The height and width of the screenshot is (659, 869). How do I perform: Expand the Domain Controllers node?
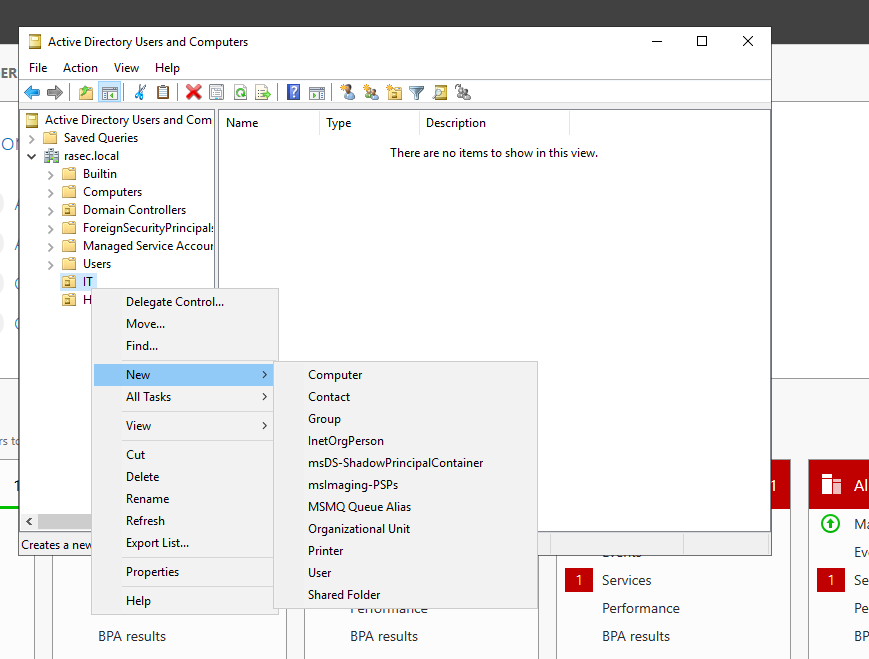coord(50,211)
